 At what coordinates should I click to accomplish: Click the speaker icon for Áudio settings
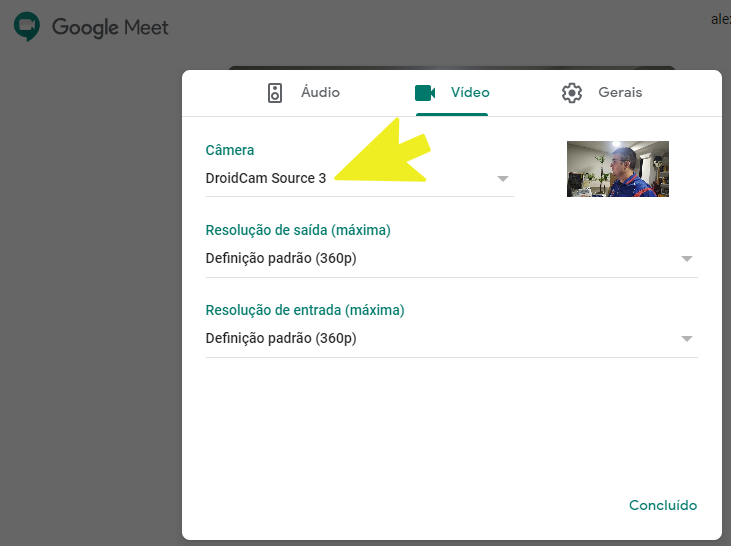(x=275, y=93)
